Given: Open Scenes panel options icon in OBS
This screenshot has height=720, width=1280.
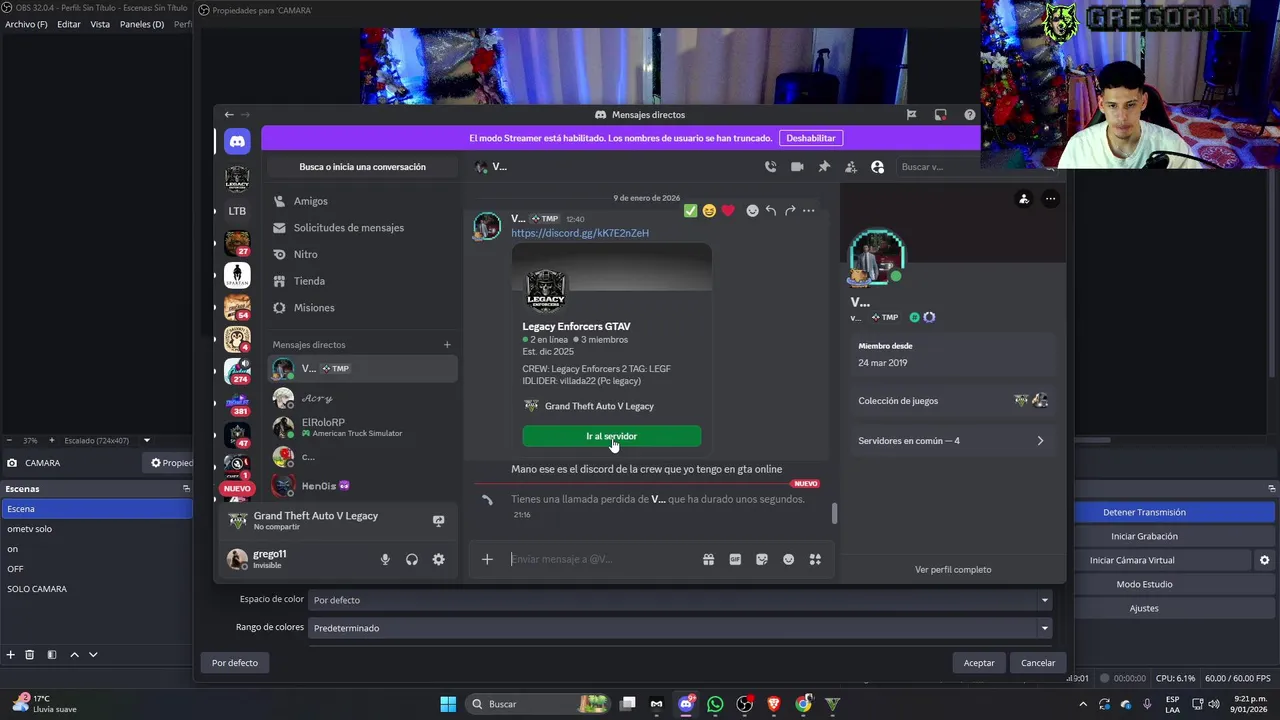Looking at the screenshot, I should [x=186, y=489].
